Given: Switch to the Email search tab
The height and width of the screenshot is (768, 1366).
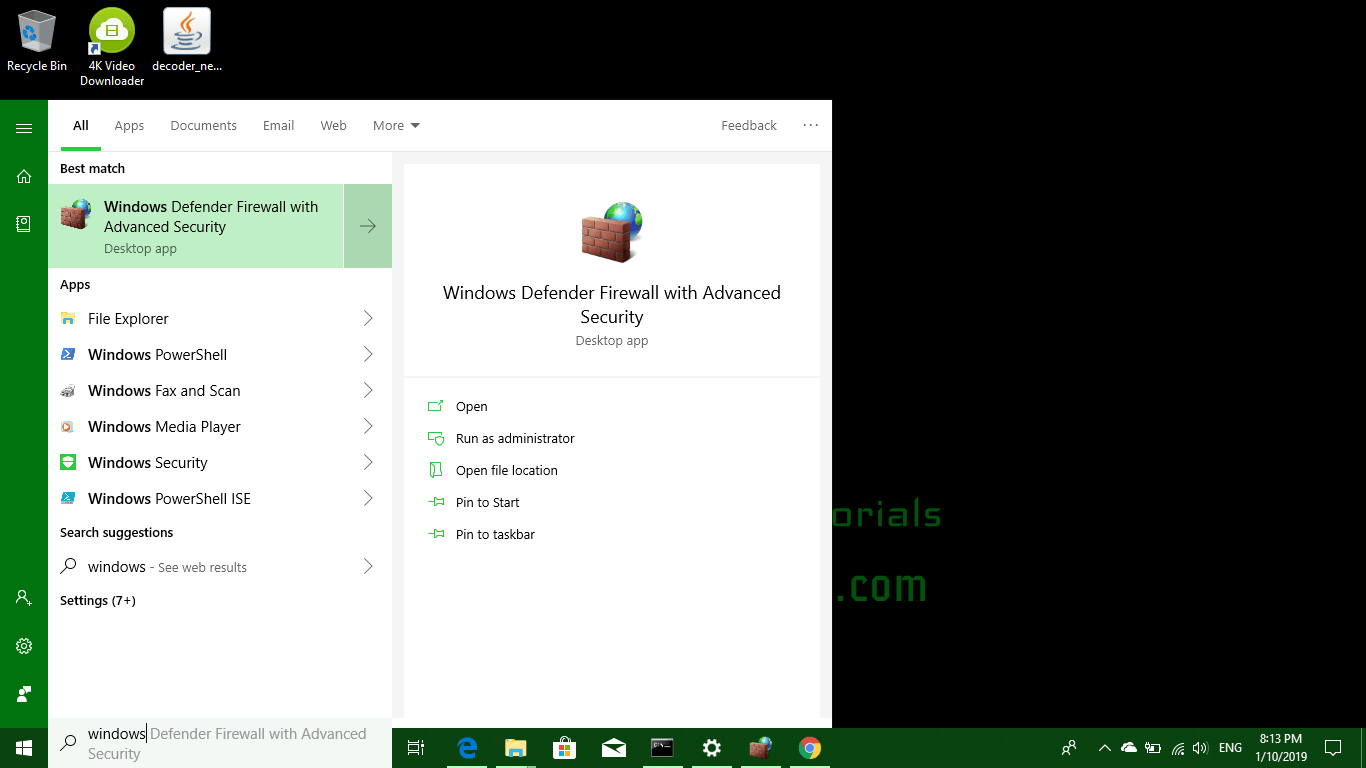Looking at the screenshot, I should tap(278, 126).
